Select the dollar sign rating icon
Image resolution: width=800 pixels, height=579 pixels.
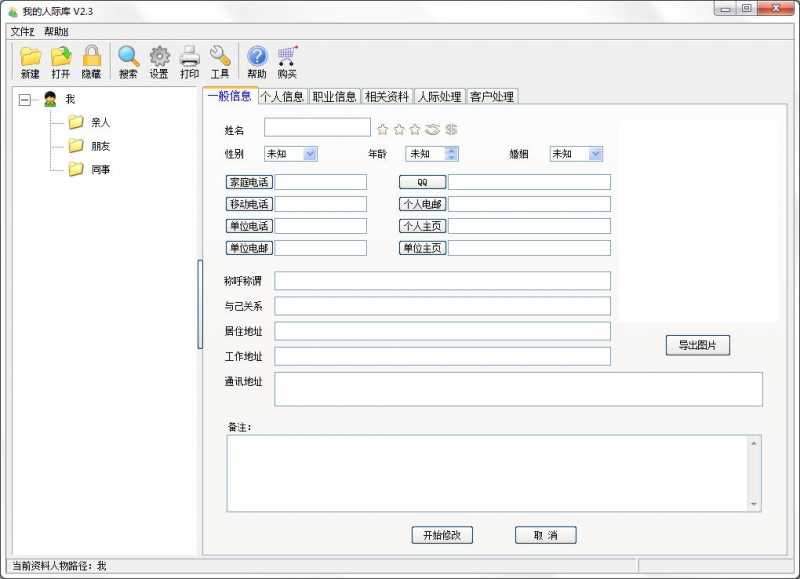(x=450, y=128)
